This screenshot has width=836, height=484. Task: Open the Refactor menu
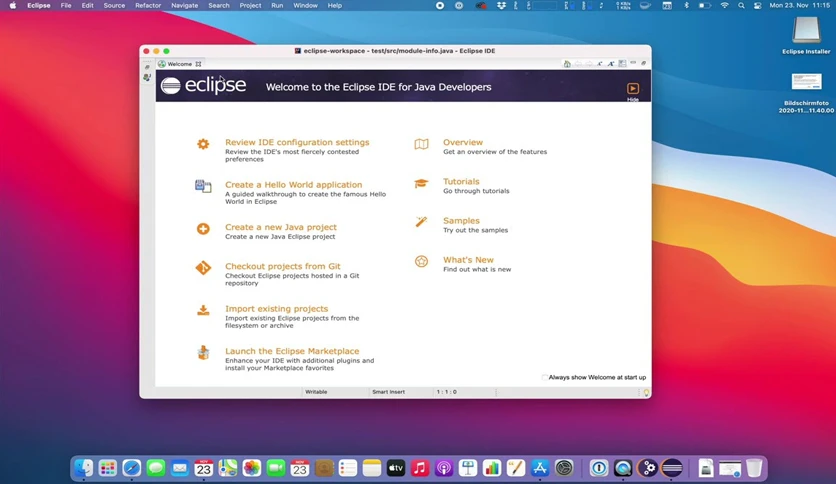(148, 5)
